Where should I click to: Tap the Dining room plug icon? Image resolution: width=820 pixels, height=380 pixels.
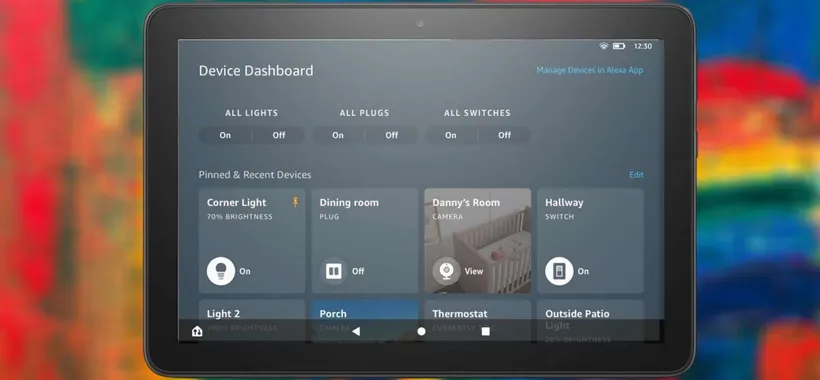334,271
